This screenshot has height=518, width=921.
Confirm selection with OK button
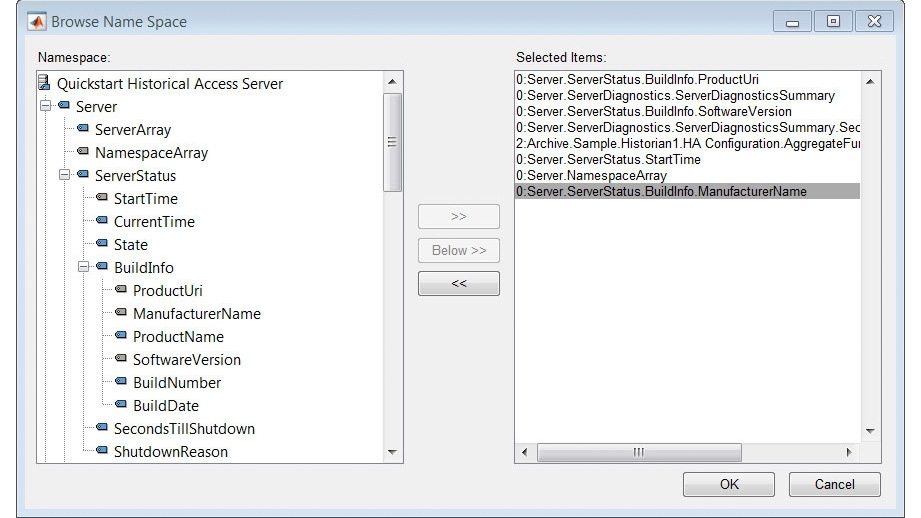tap(729, 484)
